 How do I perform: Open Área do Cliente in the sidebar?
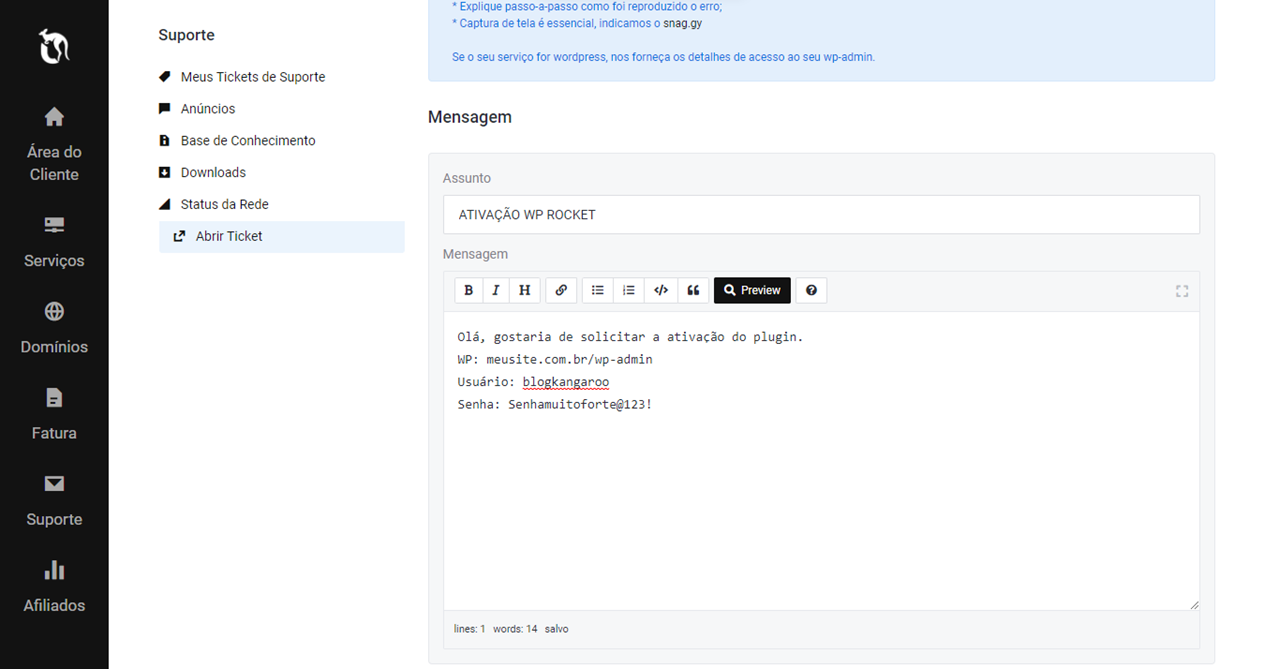[x=54, y=145]
